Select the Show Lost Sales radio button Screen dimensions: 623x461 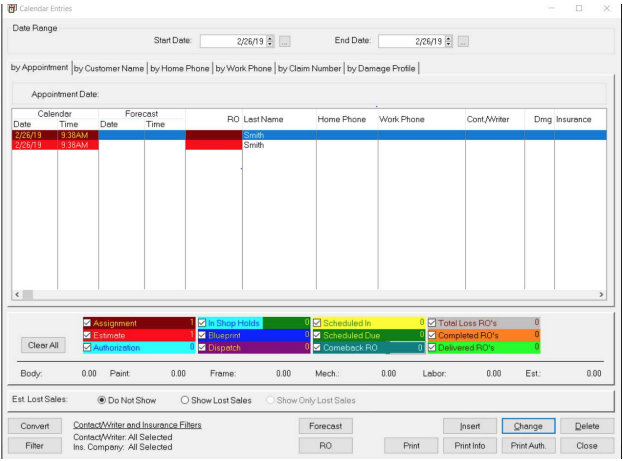[185, 399]
